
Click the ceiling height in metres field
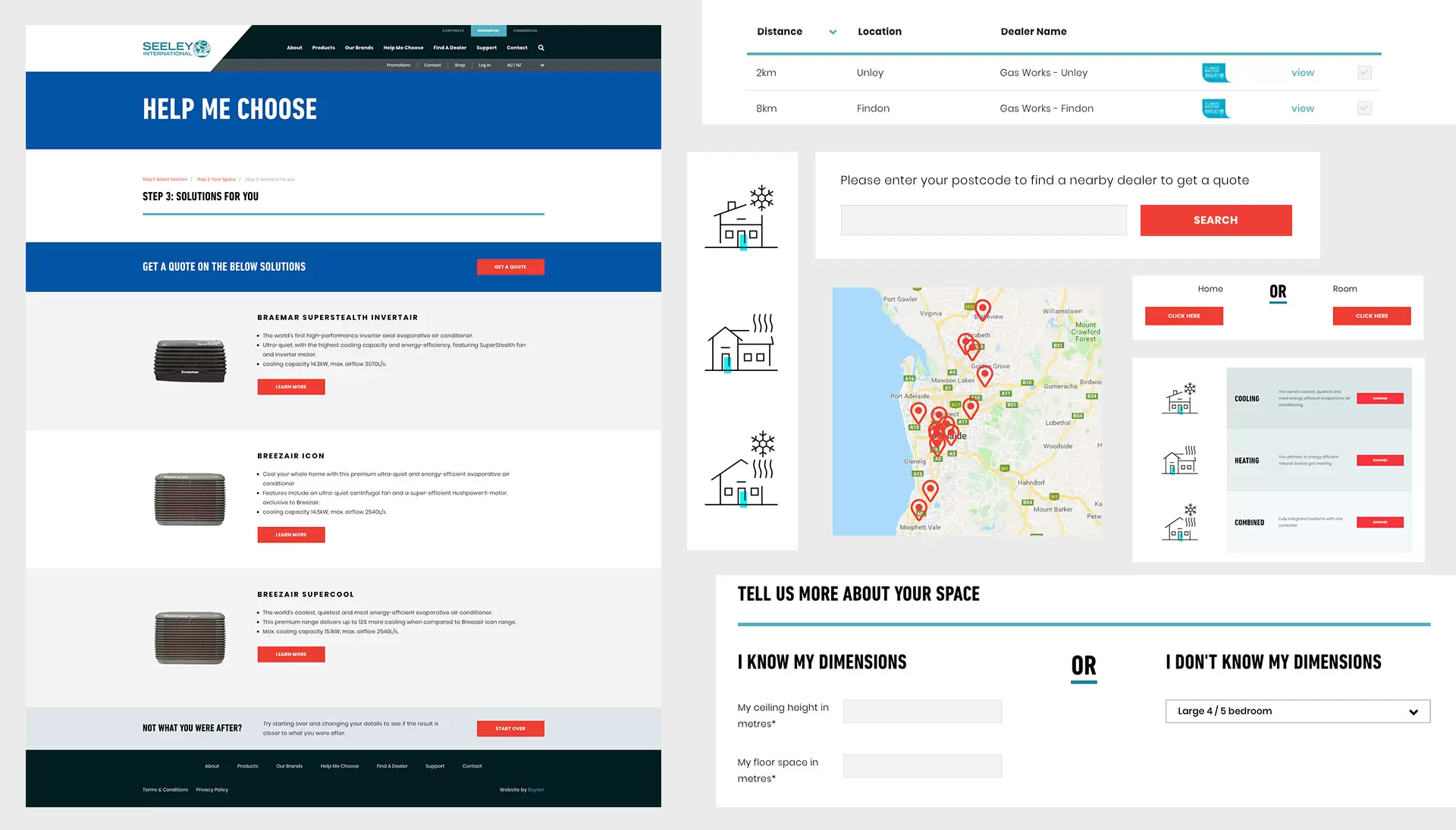(x=922, y=711)
